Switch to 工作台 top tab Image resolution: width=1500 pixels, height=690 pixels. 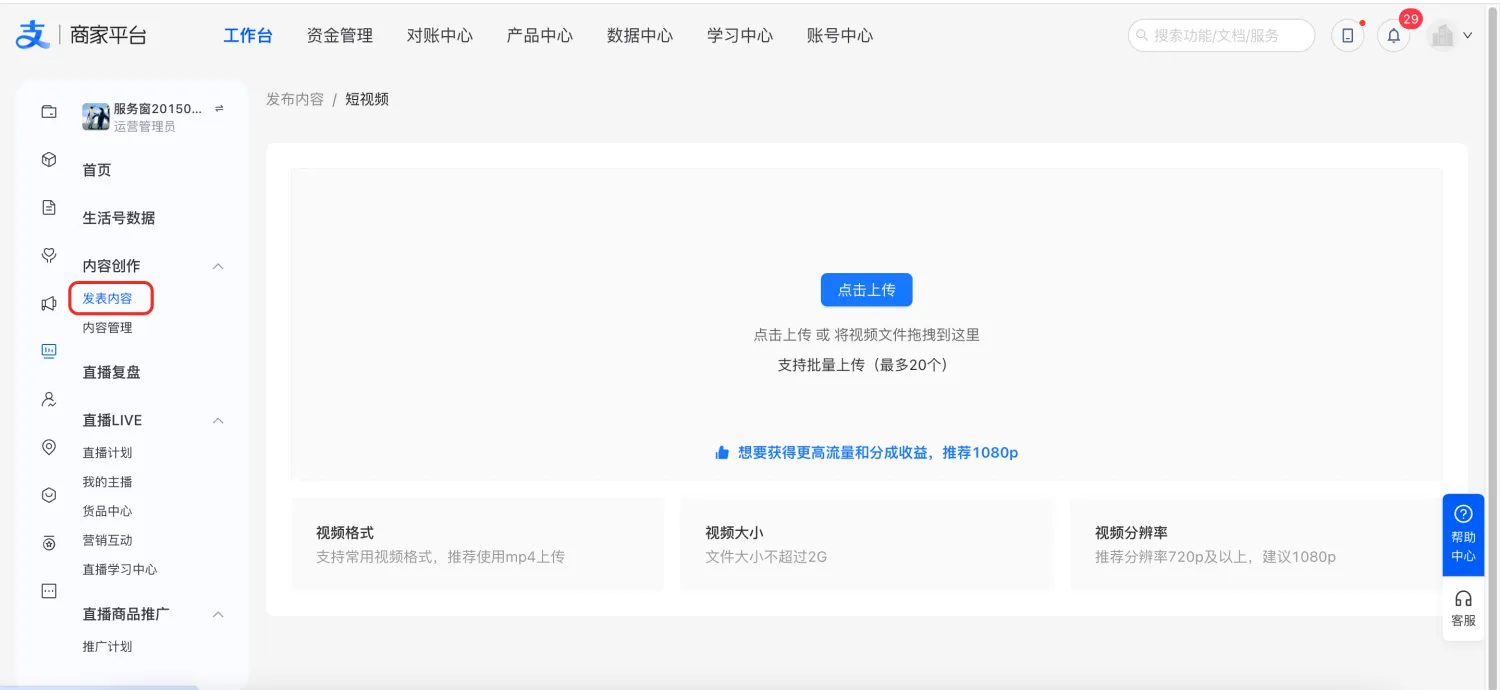(x=248, y=36)
